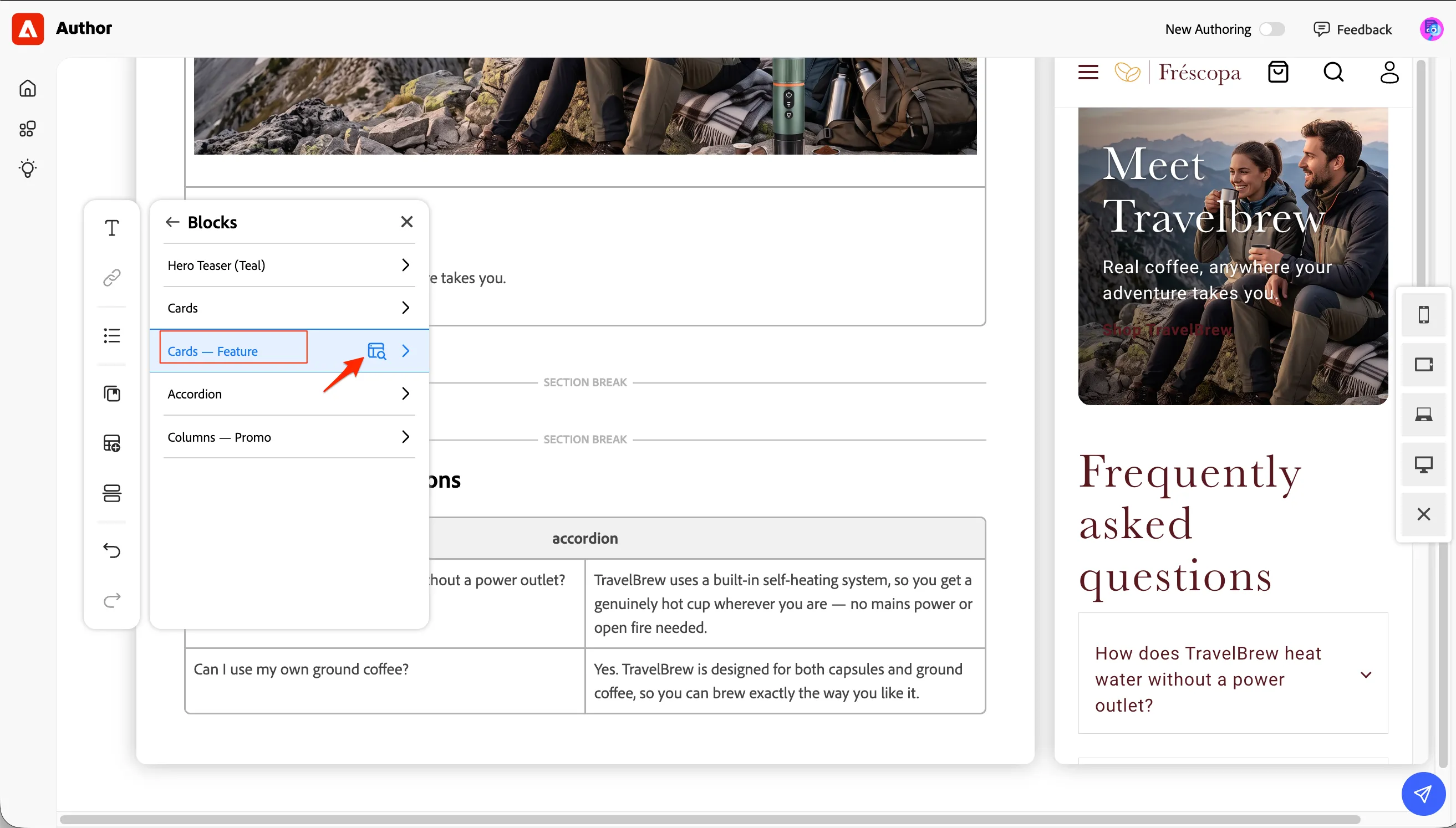Switch preview to mobile phone view

(1423, 314)
